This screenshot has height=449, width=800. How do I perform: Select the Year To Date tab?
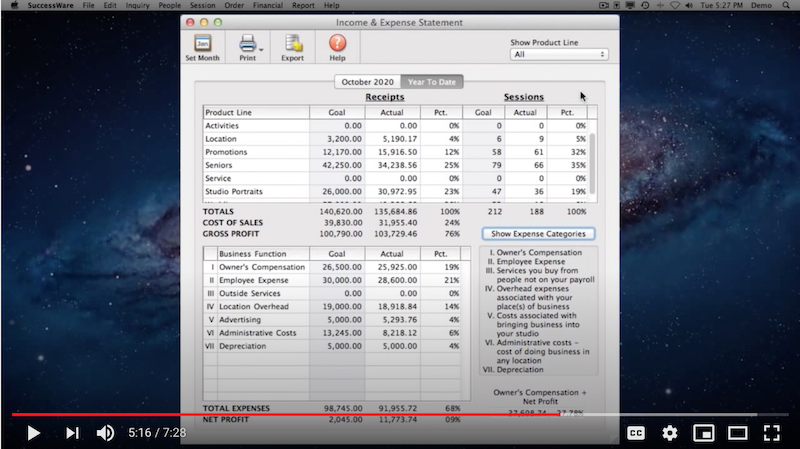pyautogui.click(x=432, y=82)
